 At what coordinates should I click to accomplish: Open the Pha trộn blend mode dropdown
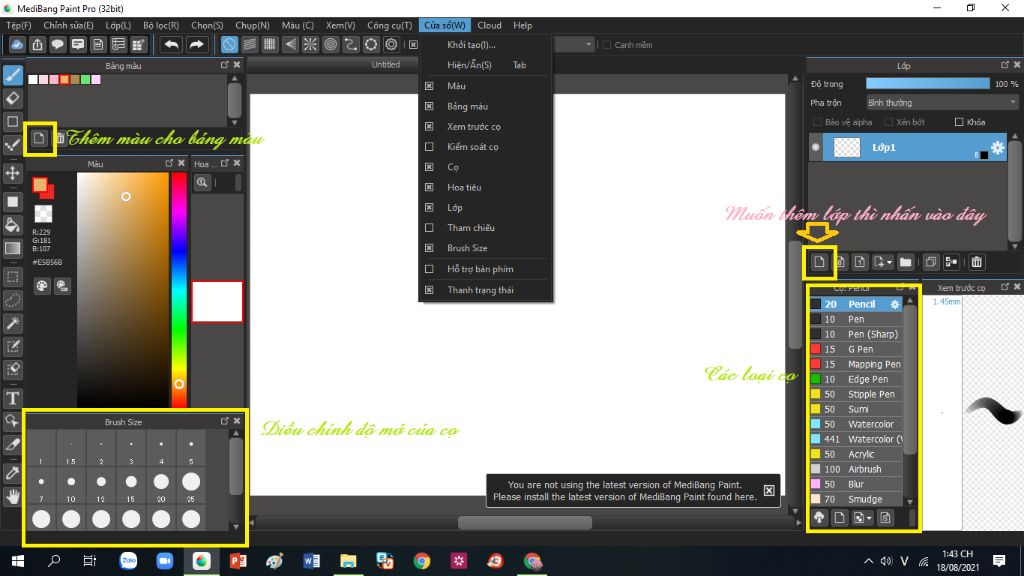pyautogui.click(x=942, y=103)
